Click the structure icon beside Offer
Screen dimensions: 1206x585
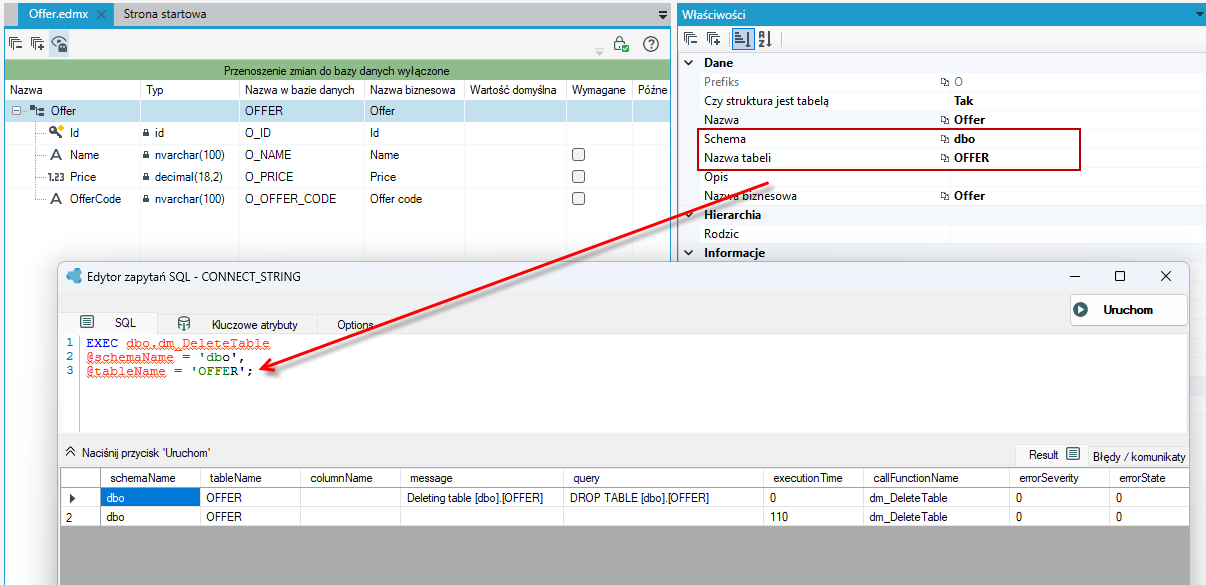click(x=37, y=111)
